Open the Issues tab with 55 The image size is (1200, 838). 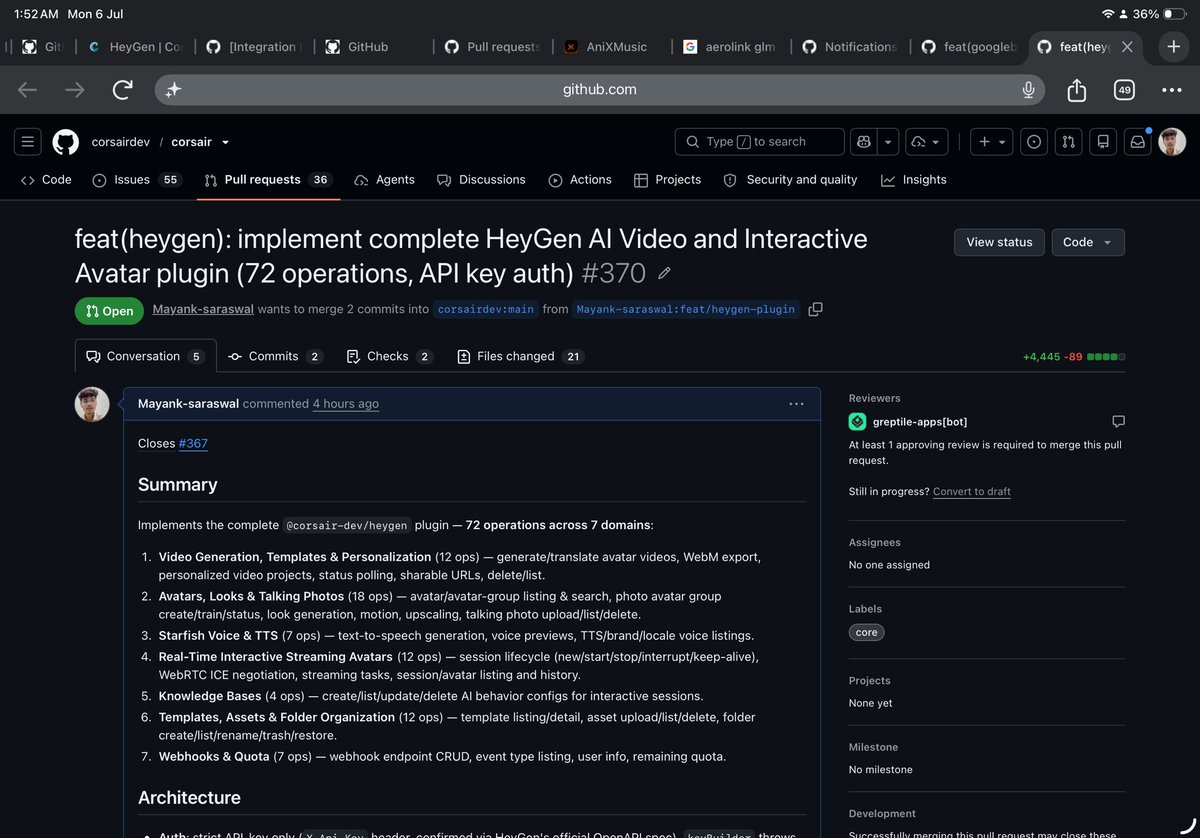click(137, 180)
